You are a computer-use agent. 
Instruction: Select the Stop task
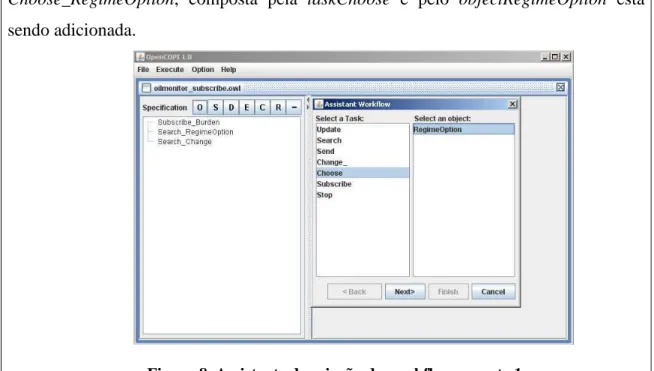click(x=362, y=194)
